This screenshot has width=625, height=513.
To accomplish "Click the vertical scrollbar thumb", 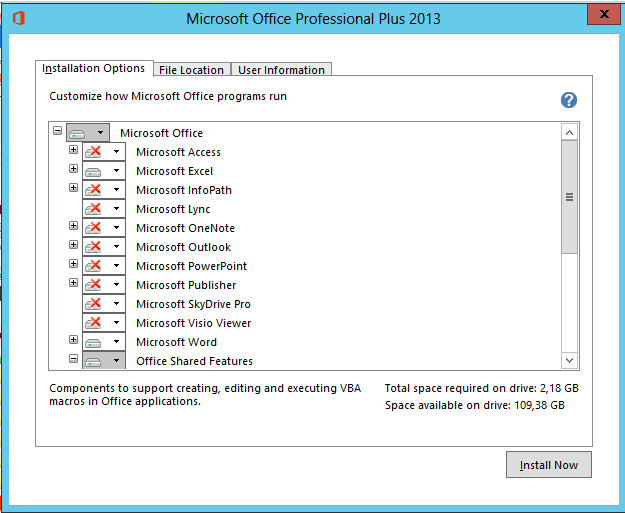I will (x=570, y=197).
